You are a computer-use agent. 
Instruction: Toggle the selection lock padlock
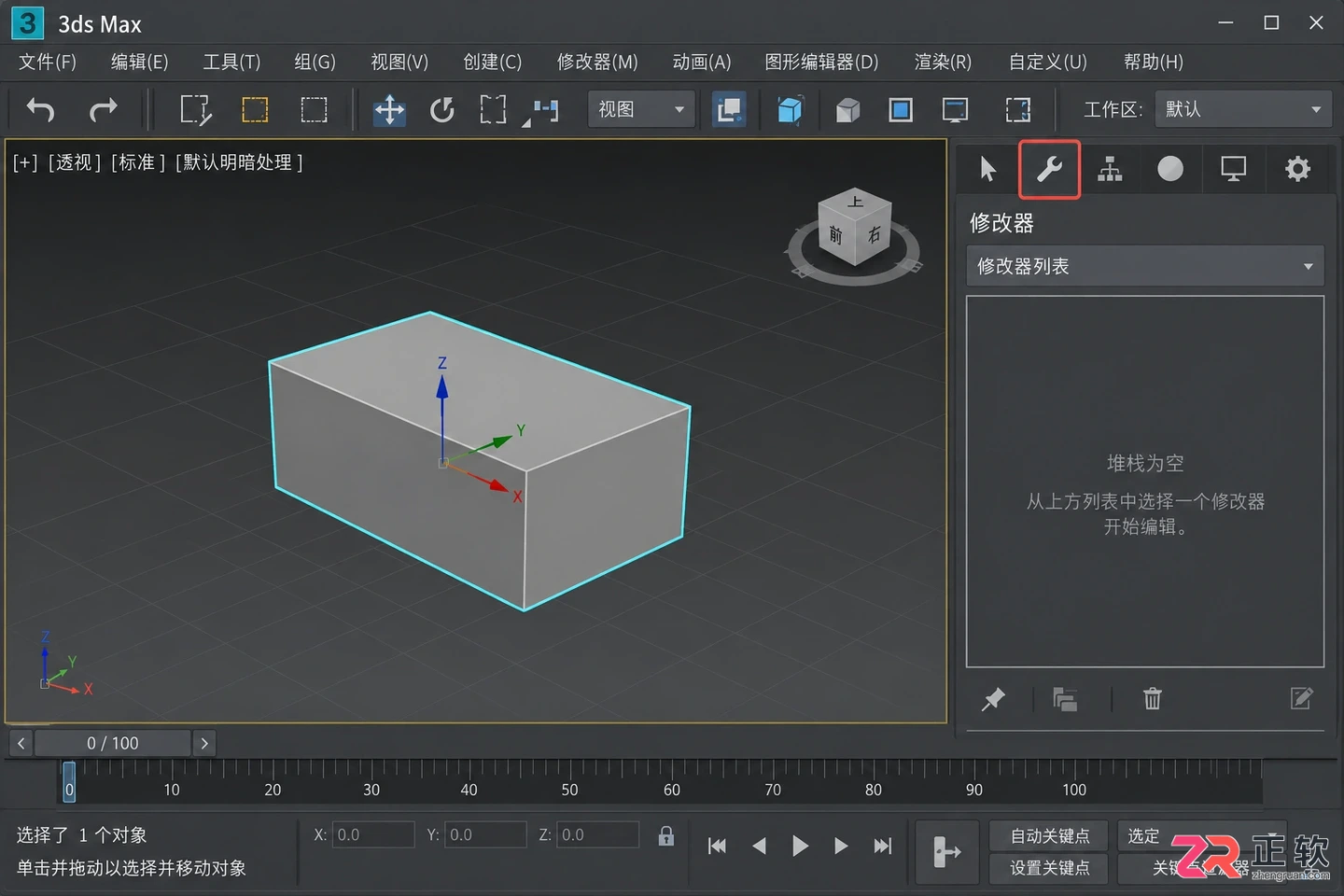(665, 835)
